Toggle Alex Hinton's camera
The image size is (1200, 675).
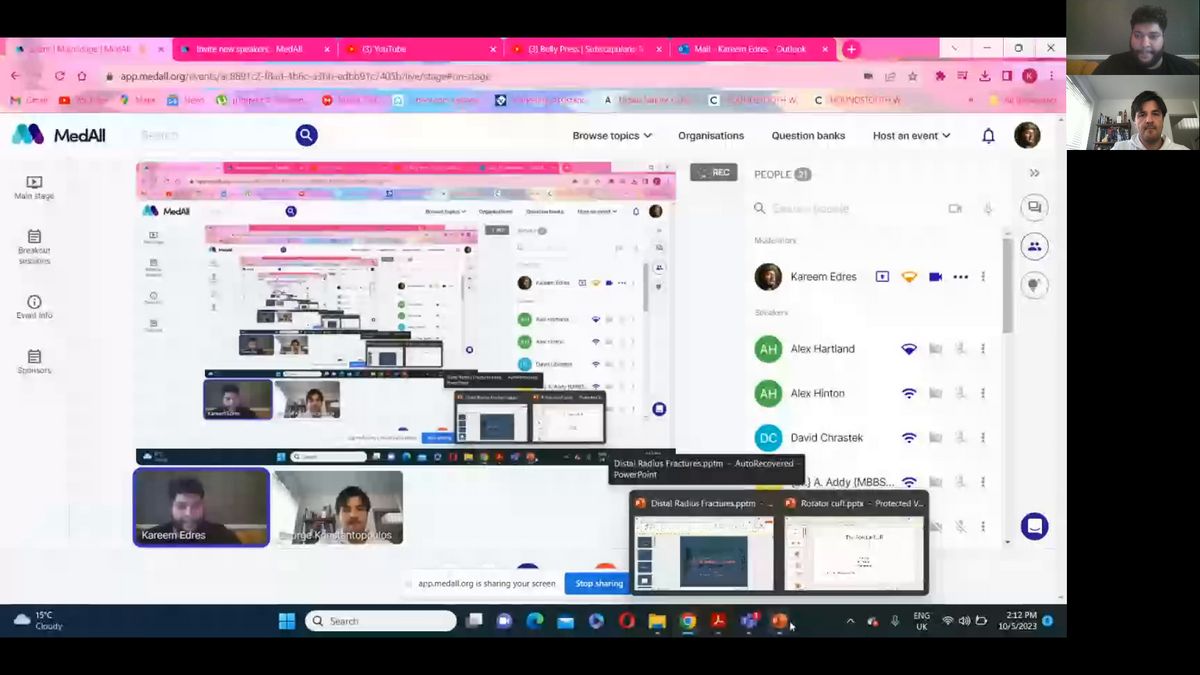935,394
